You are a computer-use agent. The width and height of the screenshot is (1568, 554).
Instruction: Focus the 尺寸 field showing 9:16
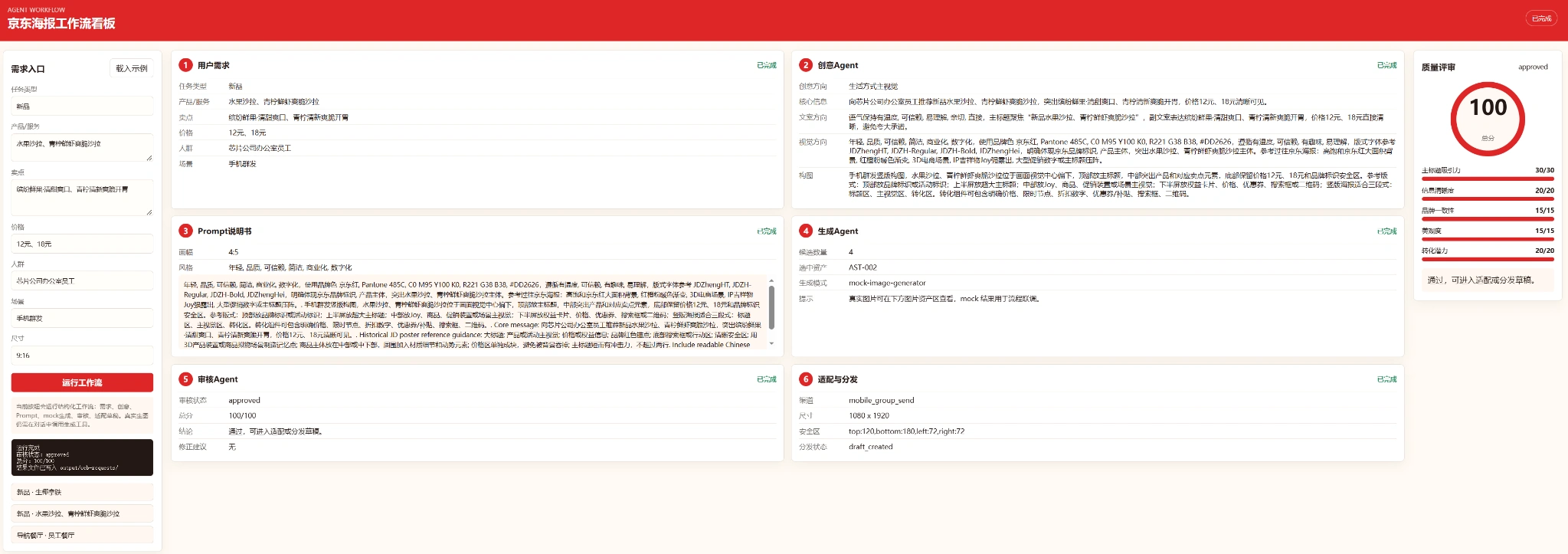pos(82,356)
